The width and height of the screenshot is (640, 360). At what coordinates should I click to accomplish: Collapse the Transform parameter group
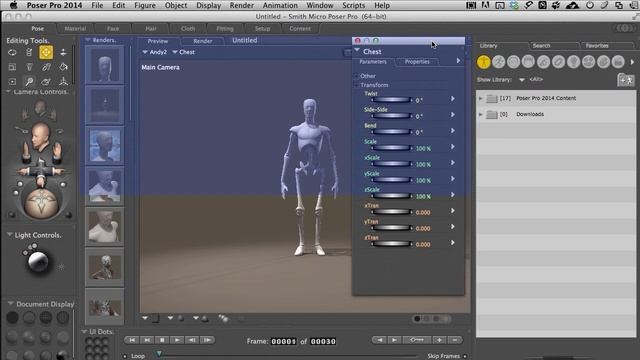(356, 85)
